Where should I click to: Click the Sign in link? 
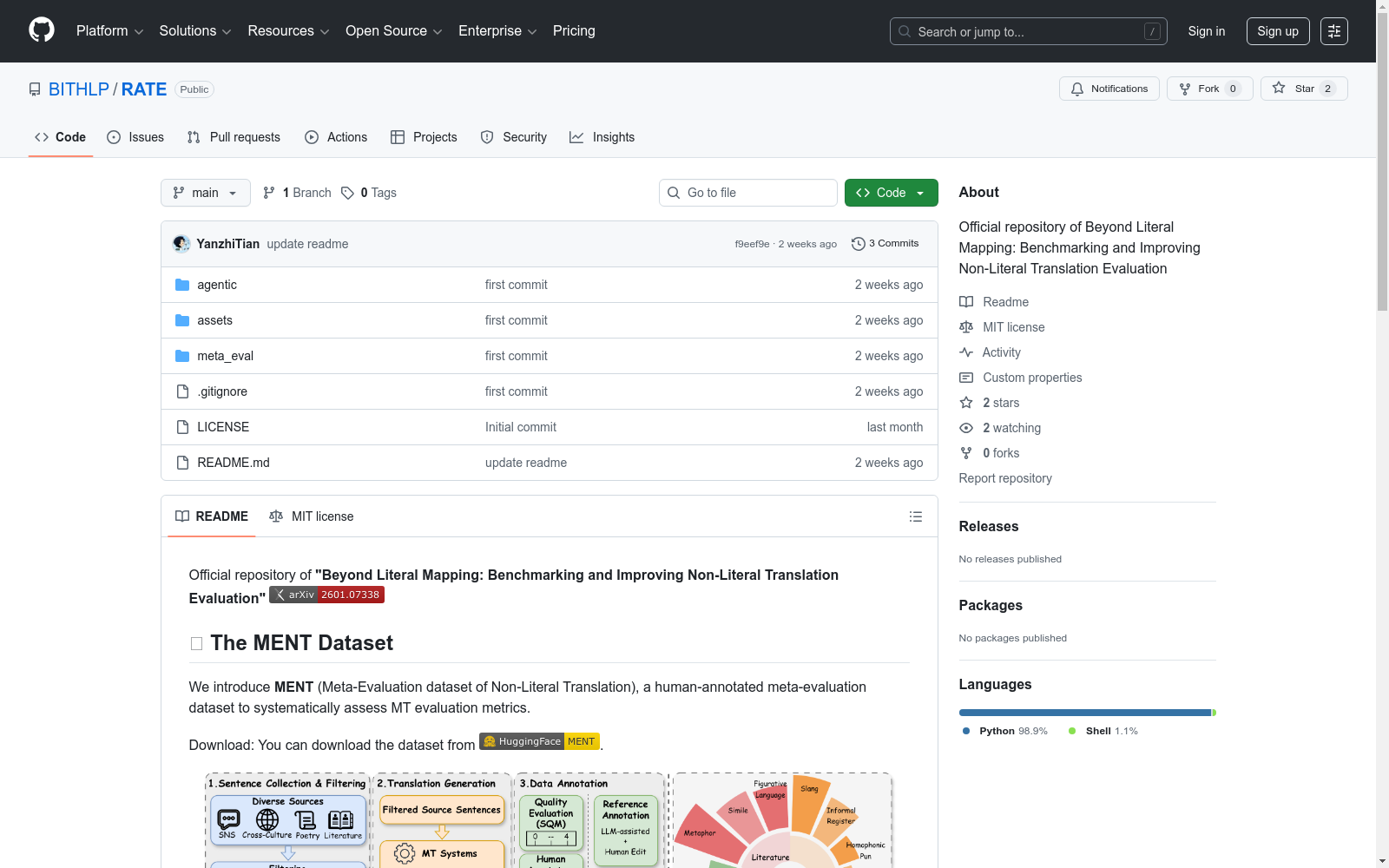1207,31
